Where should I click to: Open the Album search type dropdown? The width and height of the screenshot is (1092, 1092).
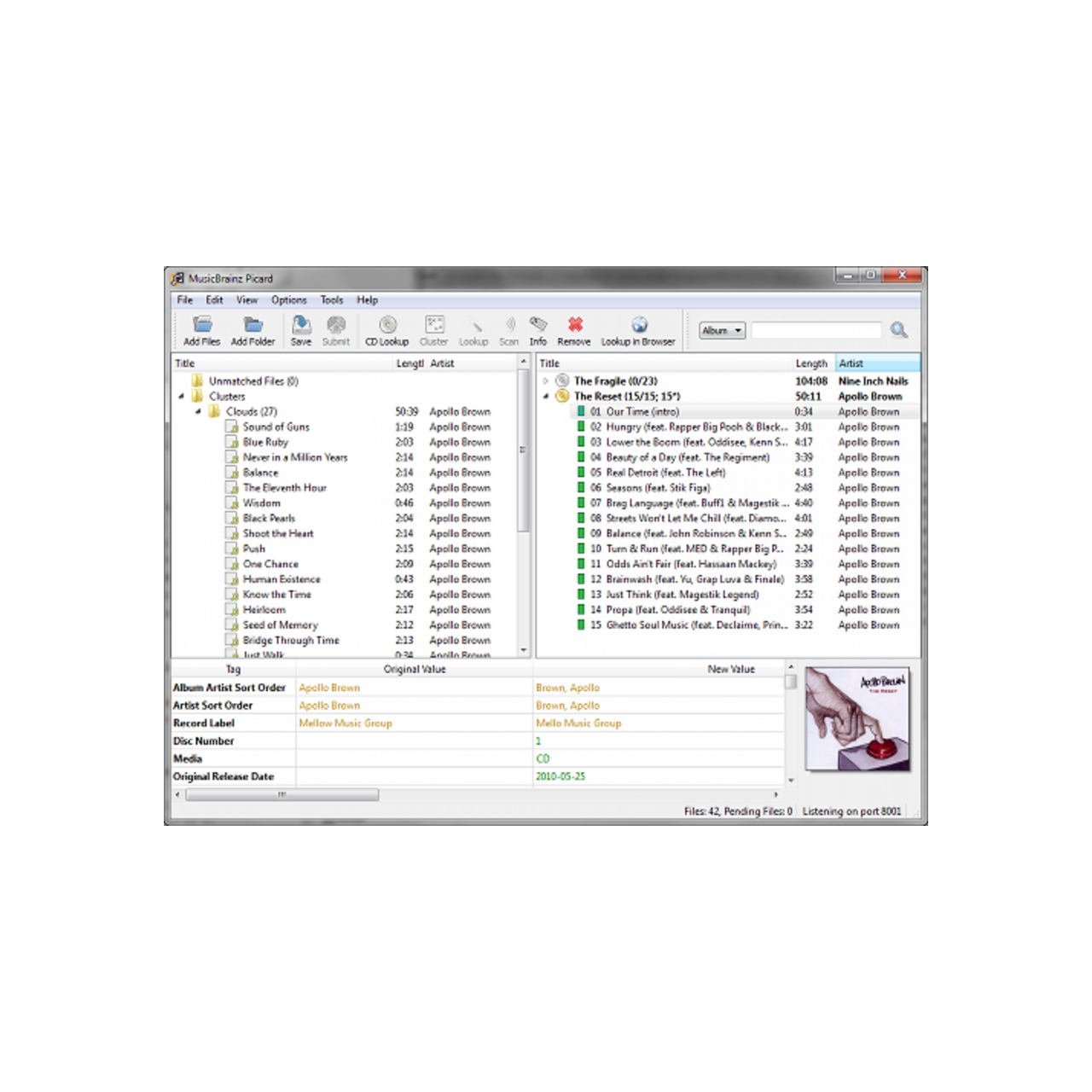(722, 331)
